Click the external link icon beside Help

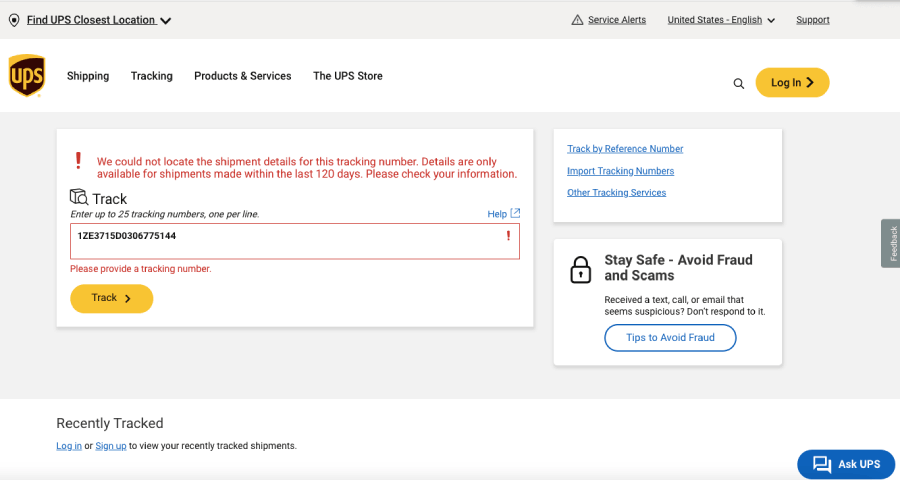point(515,213)
